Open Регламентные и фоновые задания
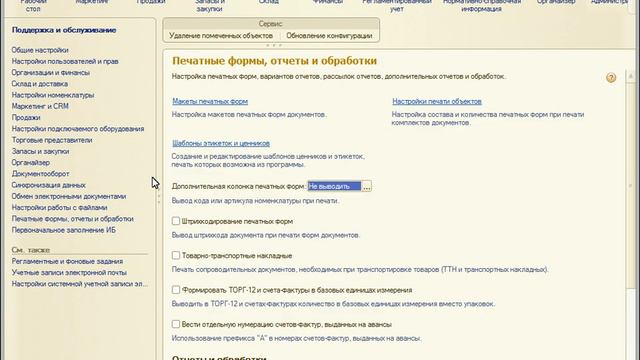Viewport: 640px width, 360px height. (x=67, y=261)
